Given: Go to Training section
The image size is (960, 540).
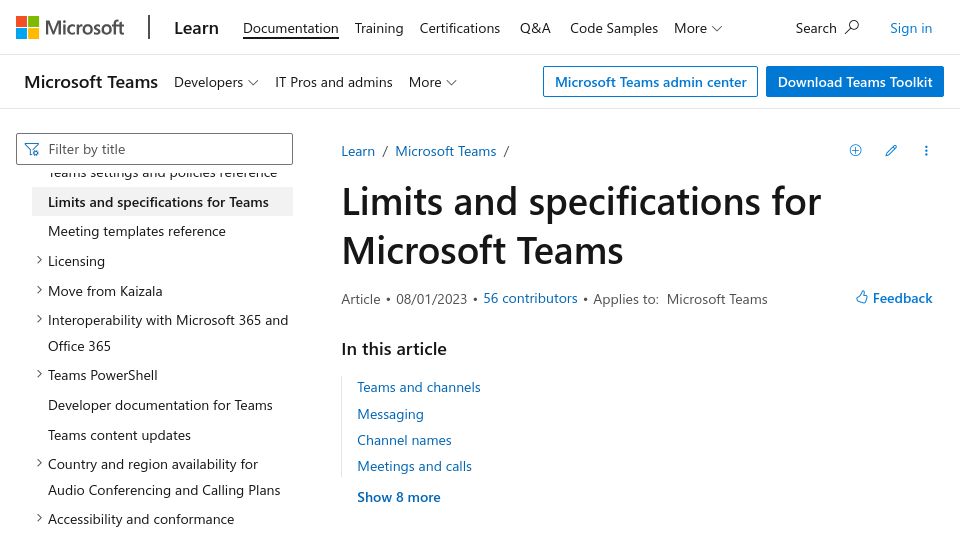Looking at the screenshot, I should coord(379,28).
